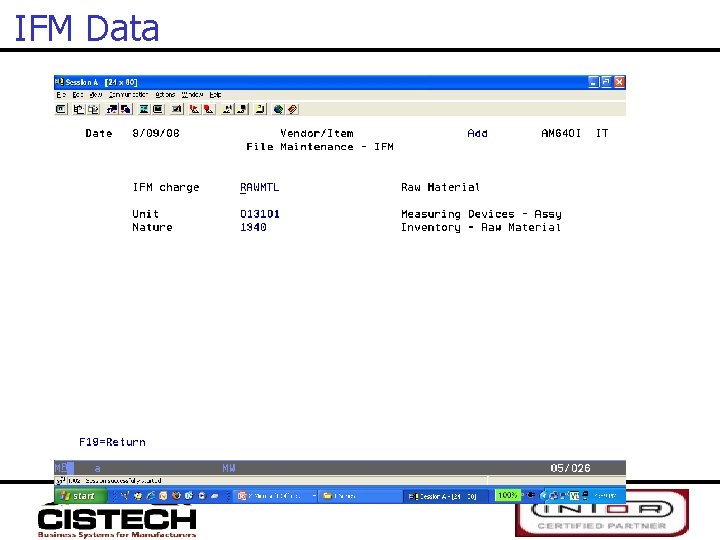Click the Receive File toolbar icon
Image resolution: width=720 pixels, height=540 pixels.
coord(126,109)
